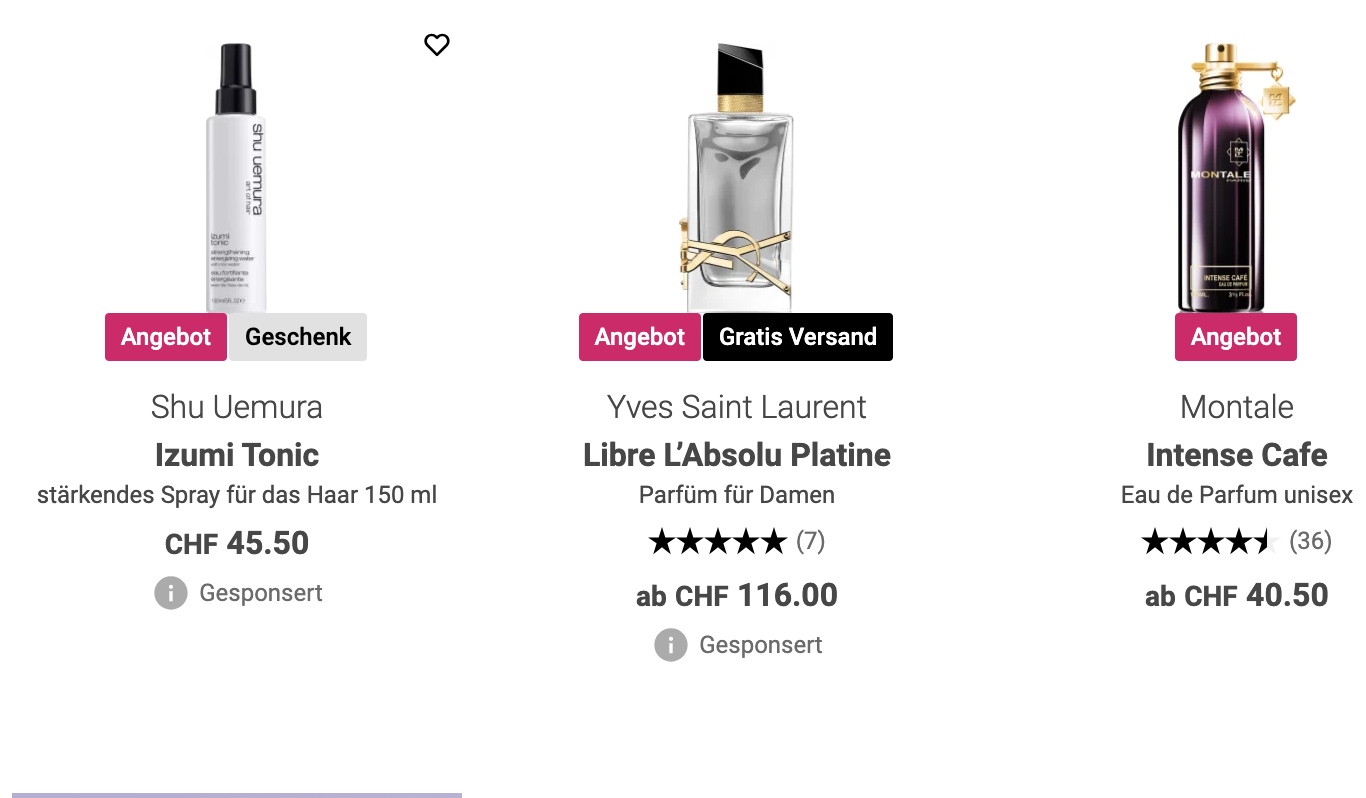Click star rating with 7 reviews
This screenshot has height=798, width=1366.
[718, 542]
